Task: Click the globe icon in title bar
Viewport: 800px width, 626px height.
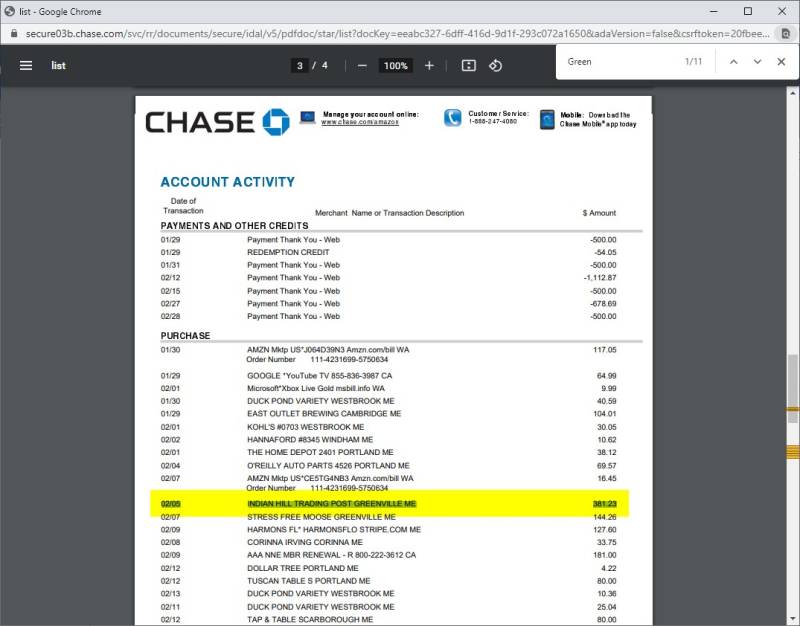Action: [10, 11]
